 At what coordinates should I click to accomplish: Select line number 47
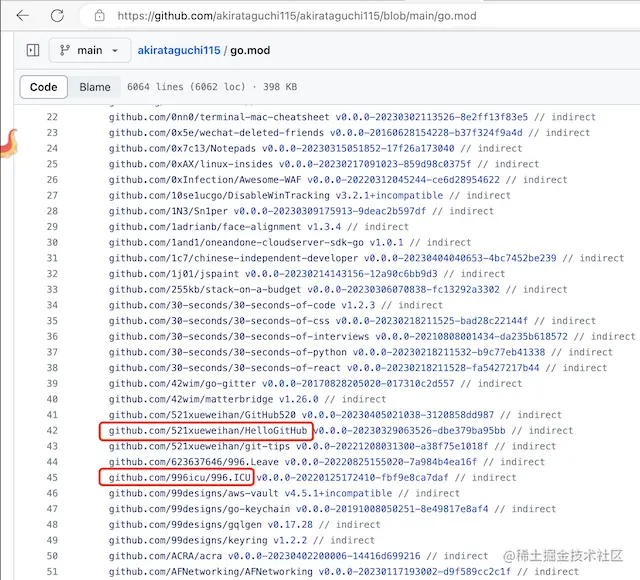(x=52, y=509)
